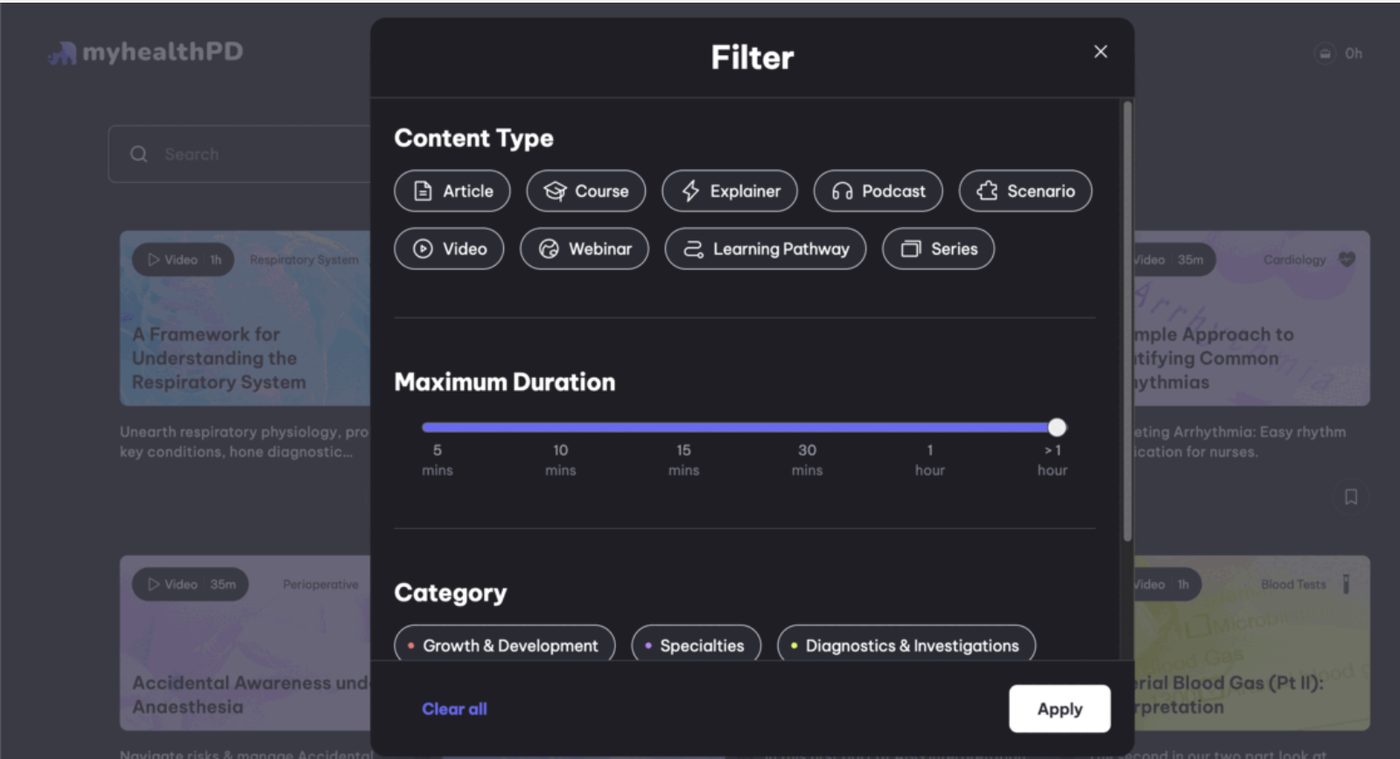Click the Blood Tests test-tube icon
The image size is (1400, 759).
pyautogui.click(x=1345, y=584)
